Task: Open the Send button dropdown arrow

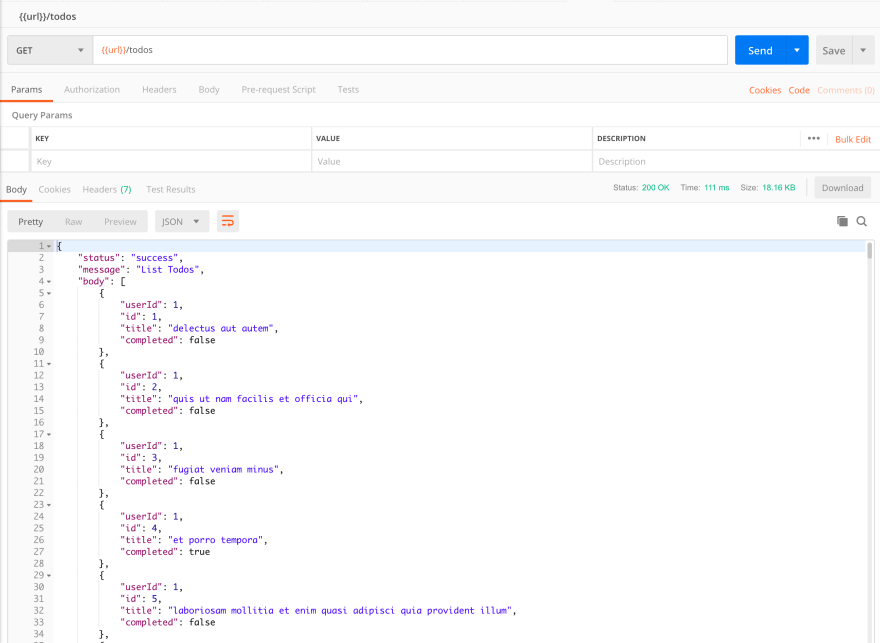Action: coord(797,50)
